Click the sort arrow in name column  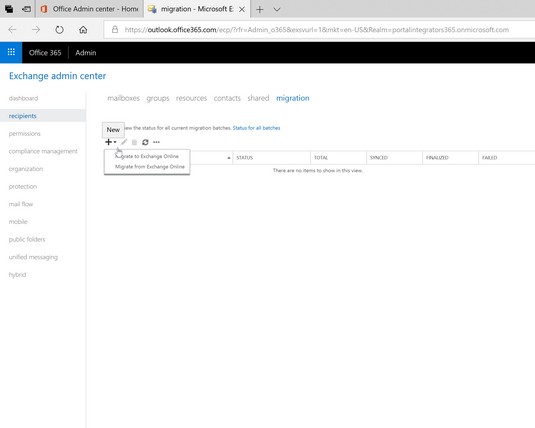click(x=229, y=158)
